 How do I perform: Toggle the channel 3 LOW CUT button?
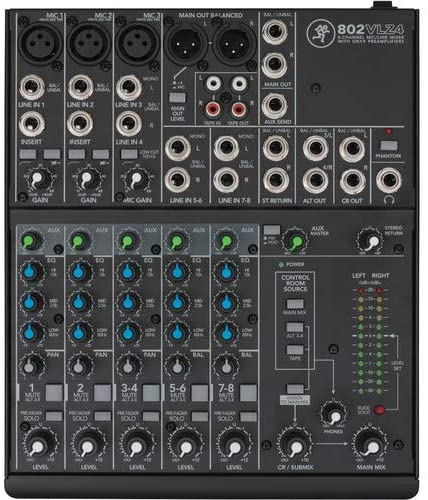[129, 154]
